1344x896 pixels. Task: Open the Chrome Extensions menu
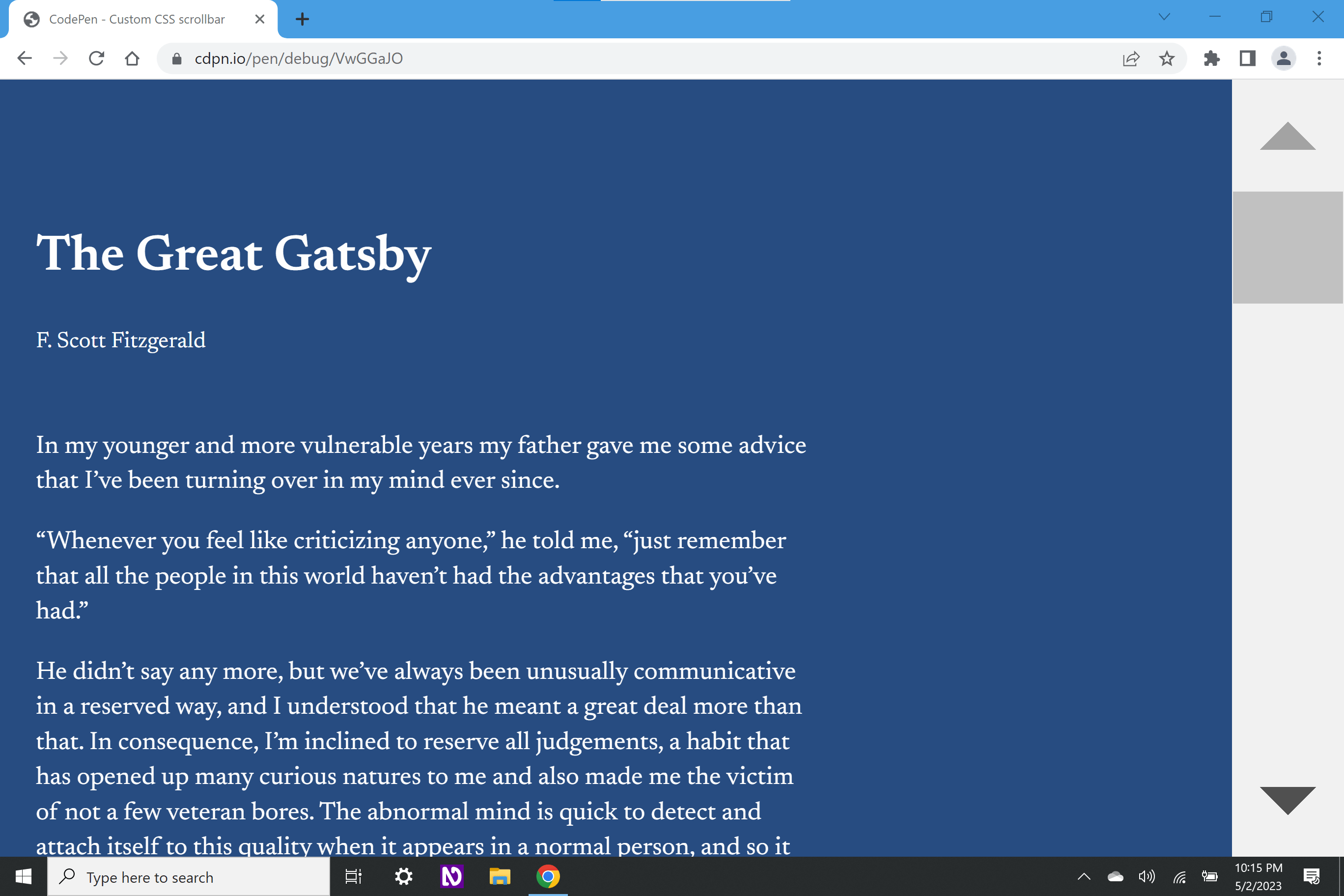tap(1211, 57)
